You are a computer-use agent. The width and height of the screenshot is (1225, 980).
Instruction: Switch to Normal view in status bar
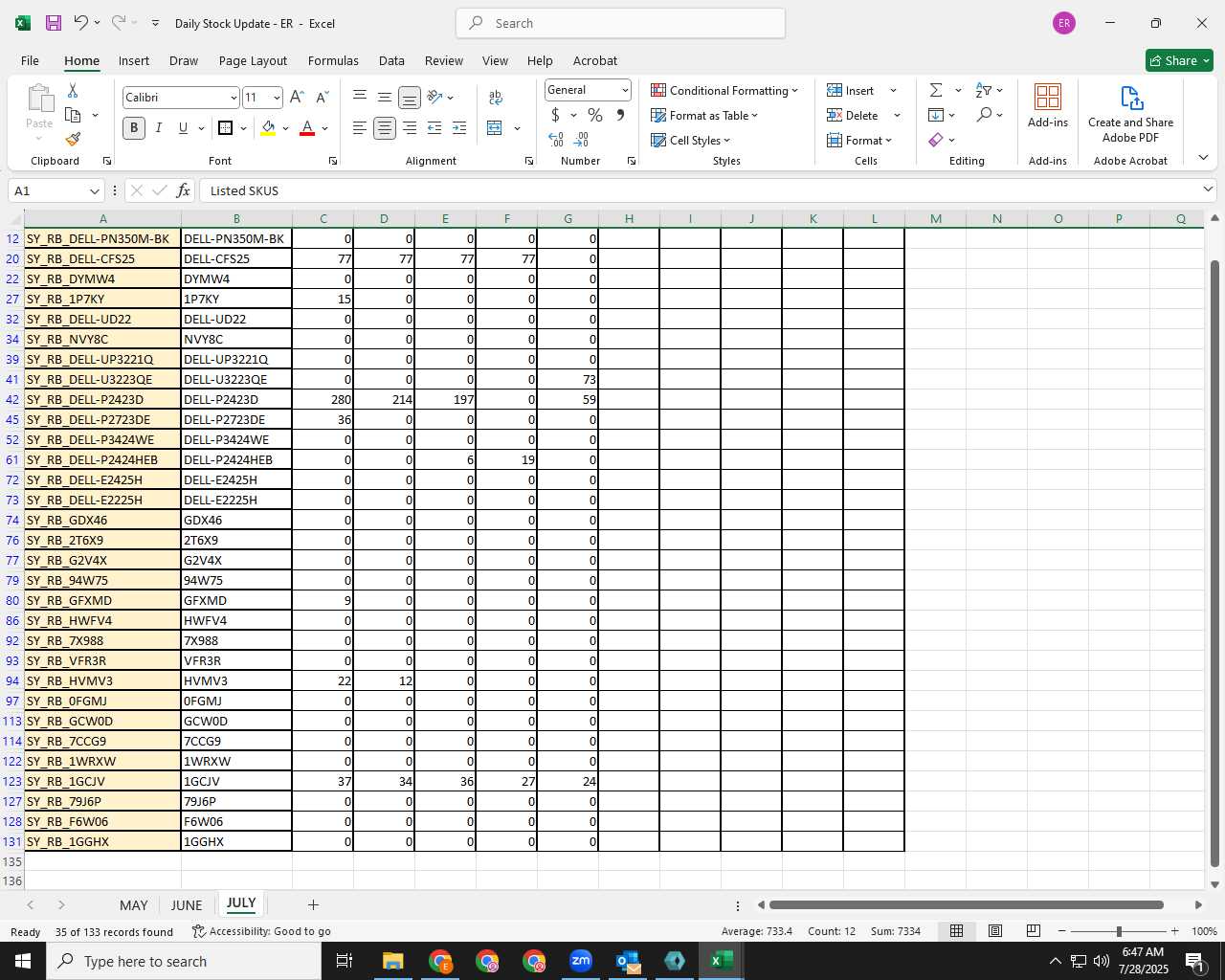click(x=956, y=931)
